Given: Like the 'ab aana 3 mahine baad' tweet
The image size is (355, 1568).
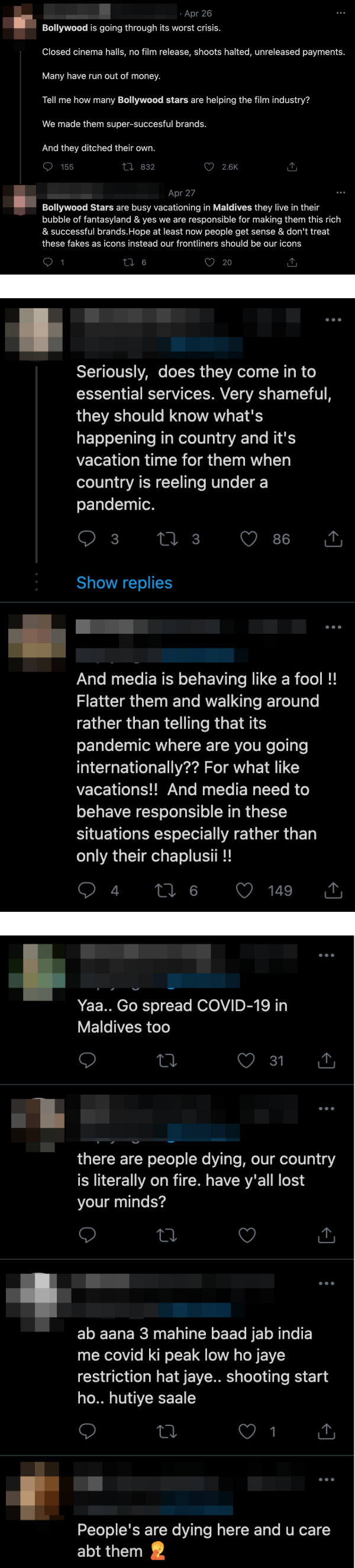Looking at the screenshot, I should pyautogui.click(x=247, y=1431).
